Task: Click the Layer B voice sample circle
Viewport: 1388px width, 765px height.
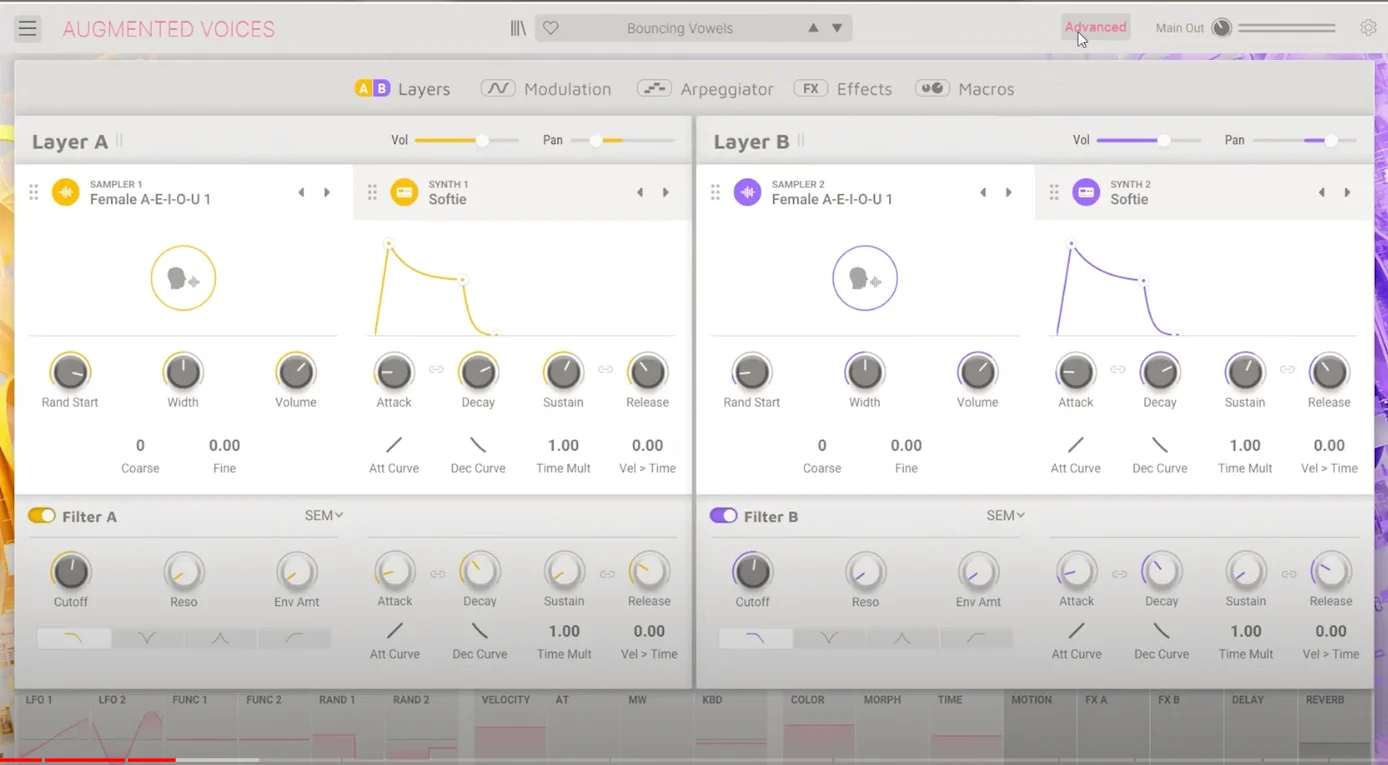Action: pyautogui.click(x=865, y=278)
